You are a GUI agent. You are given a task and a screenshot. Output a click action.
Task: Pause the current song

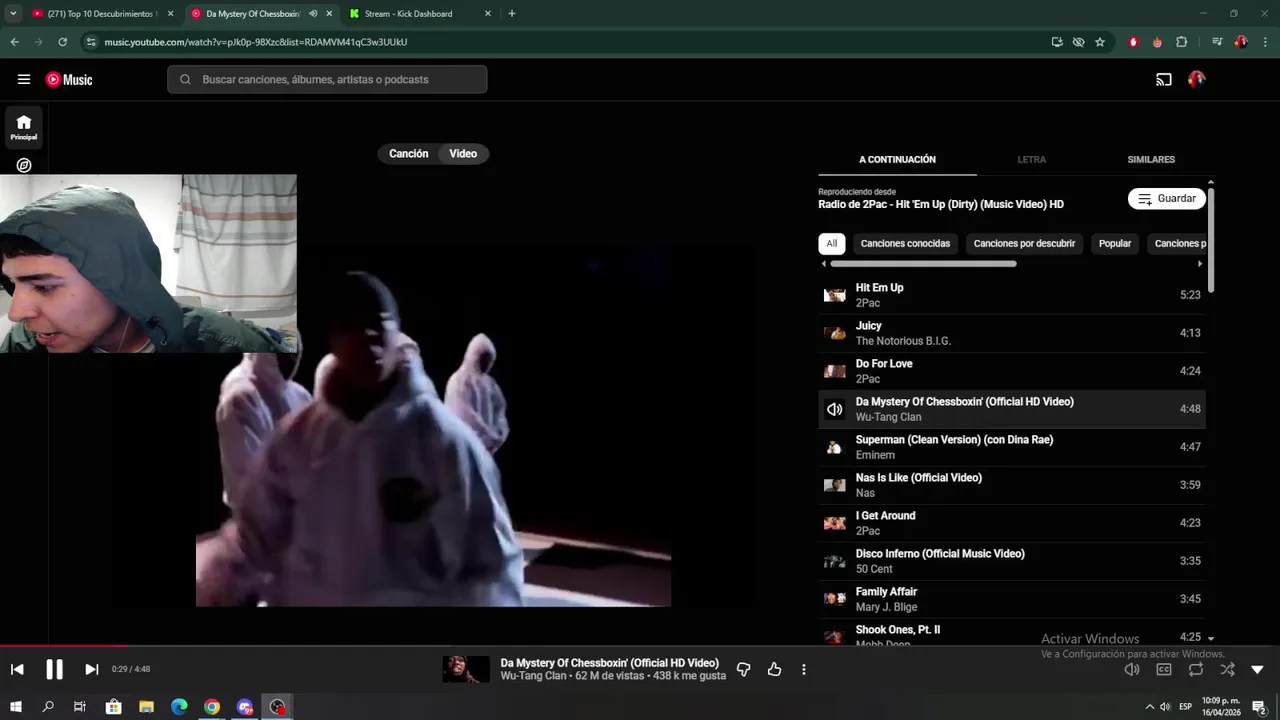55,670
